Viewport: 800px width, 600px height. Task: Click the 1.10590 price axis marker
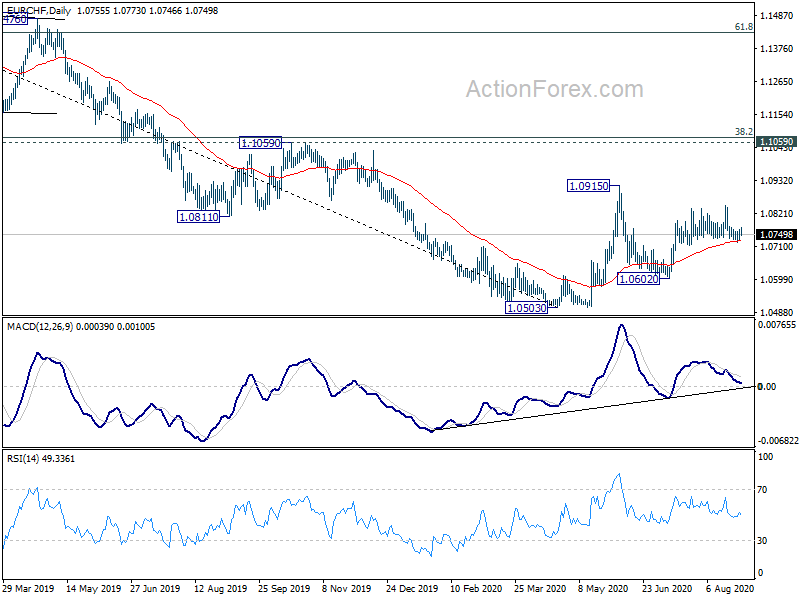click(776, 141)
